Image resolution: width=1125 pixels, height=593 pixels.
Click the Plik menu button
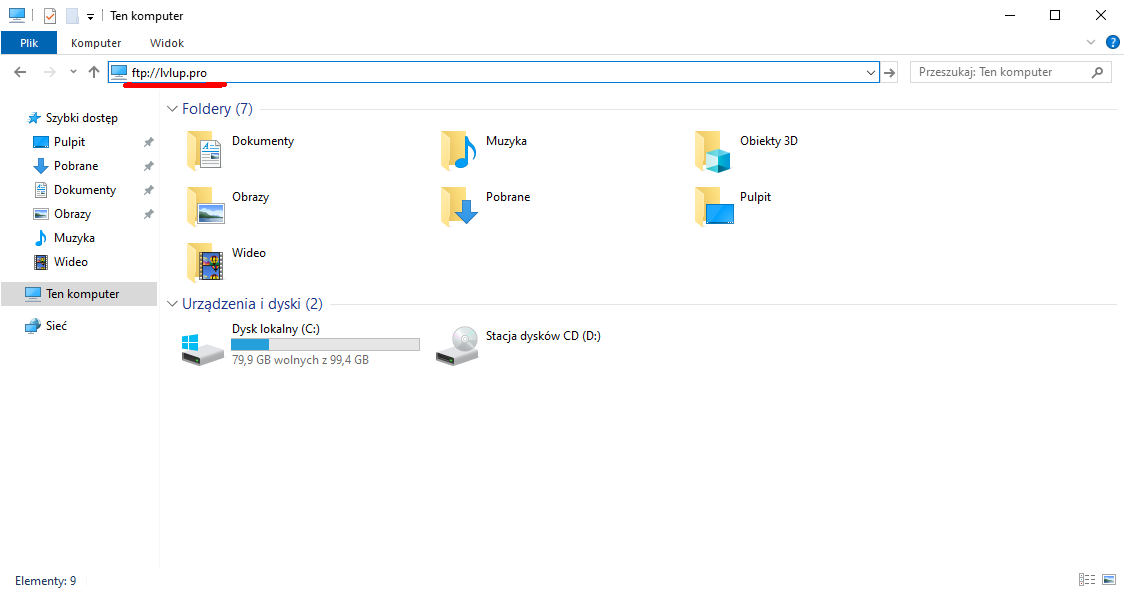(28, 43)
